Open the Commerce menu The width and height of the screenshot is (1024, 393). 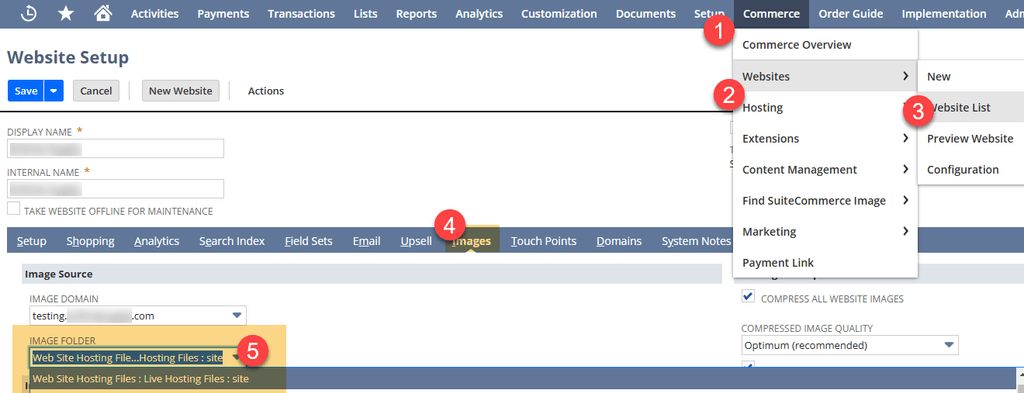point(771,14)
